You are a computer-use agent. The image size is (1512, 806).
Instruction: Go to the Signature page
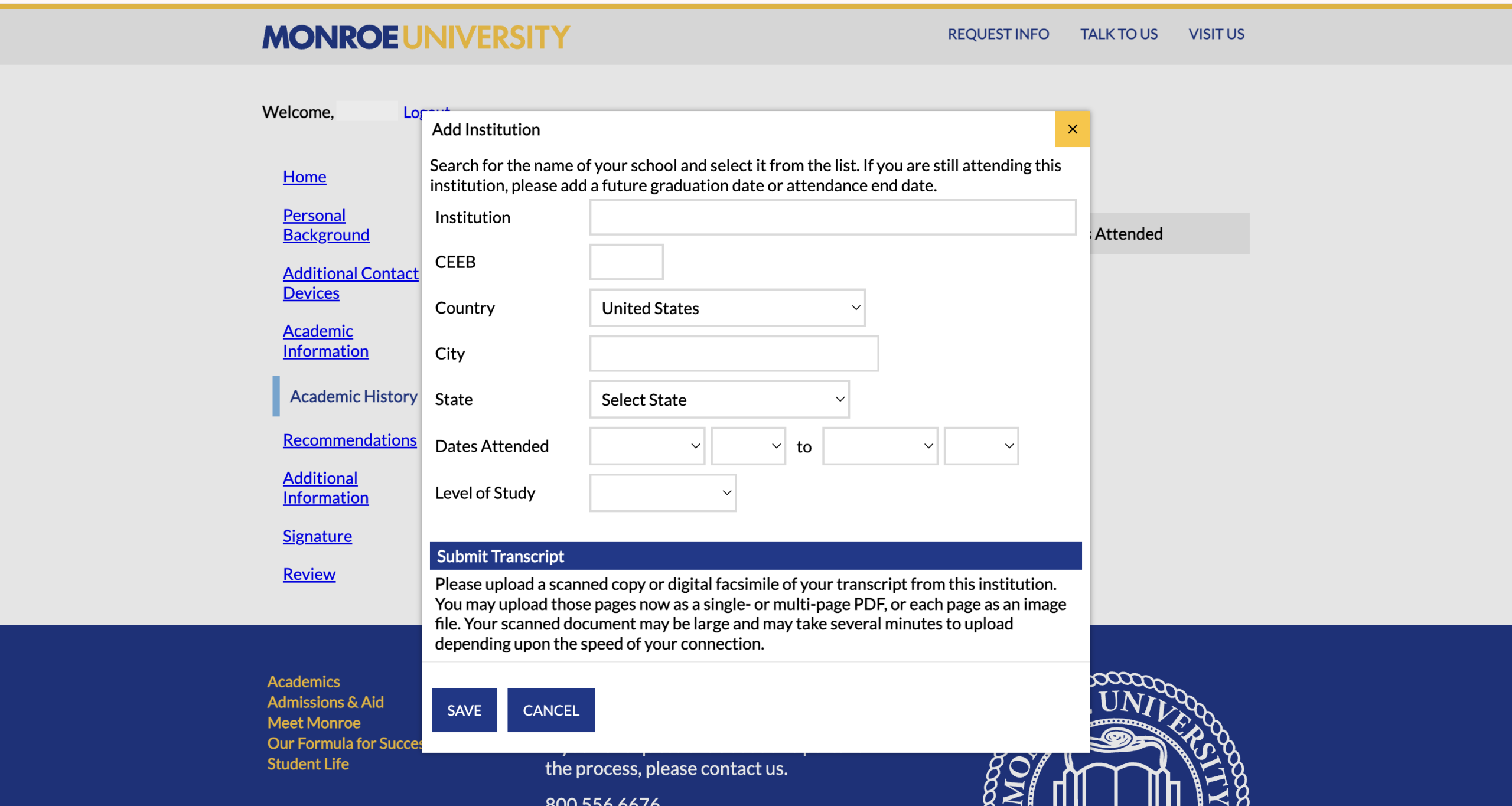(x=317, y=536)
